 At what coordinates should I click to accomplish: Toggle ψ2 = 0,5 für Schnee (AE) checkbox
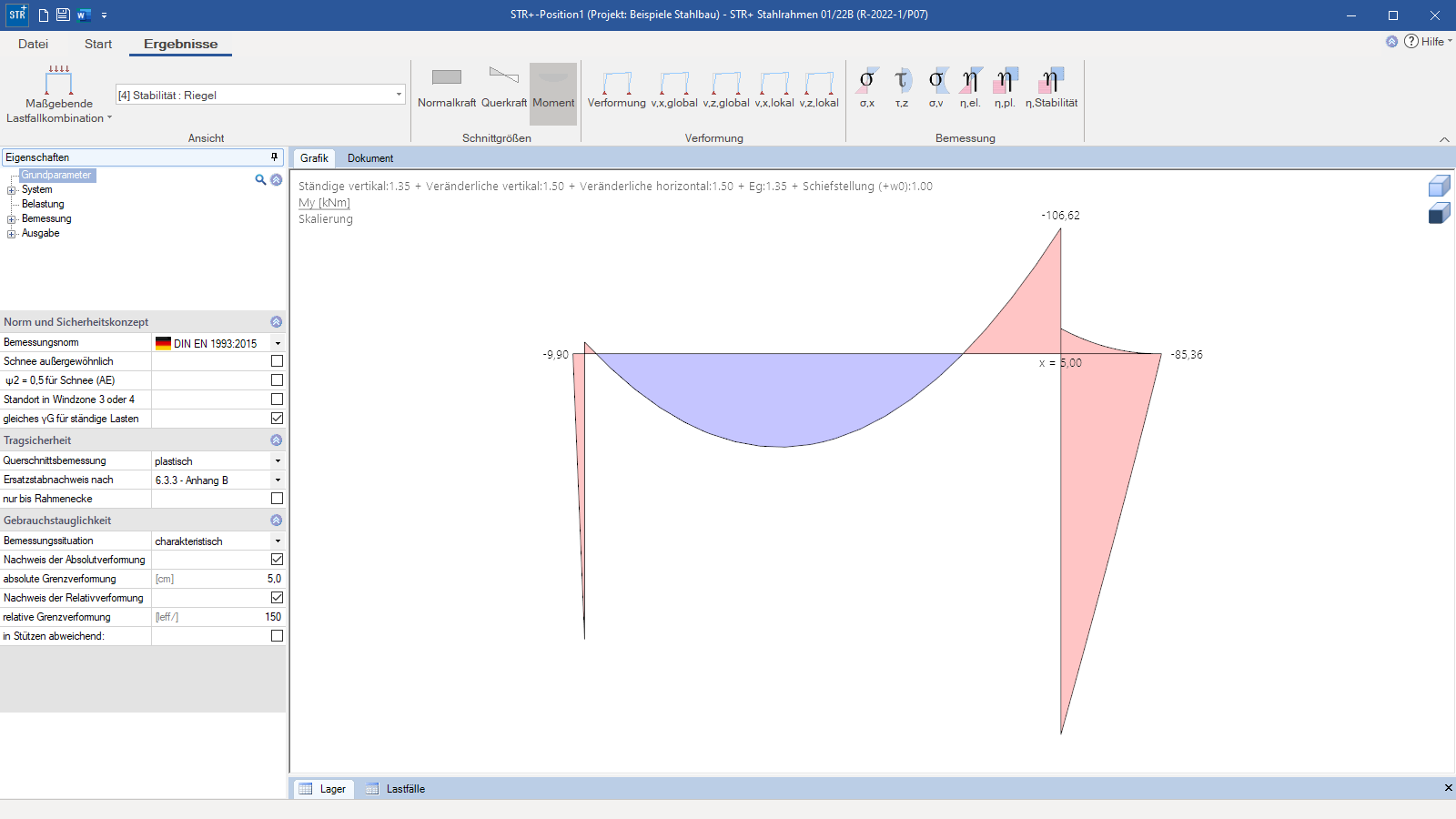click(x=277, y=380)
